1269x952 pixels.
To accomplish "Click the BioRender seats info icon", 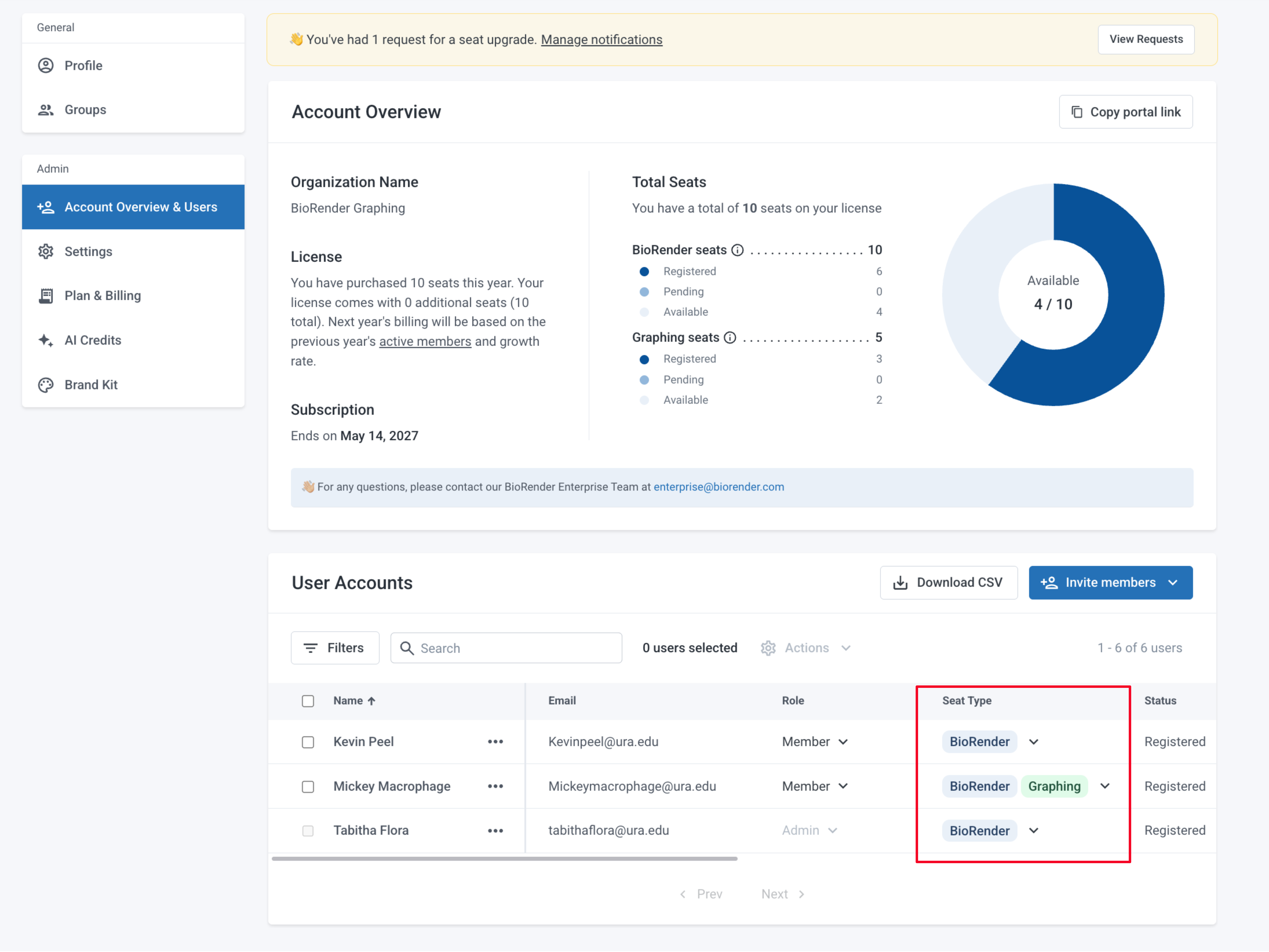I will click(x=738, y=250).
